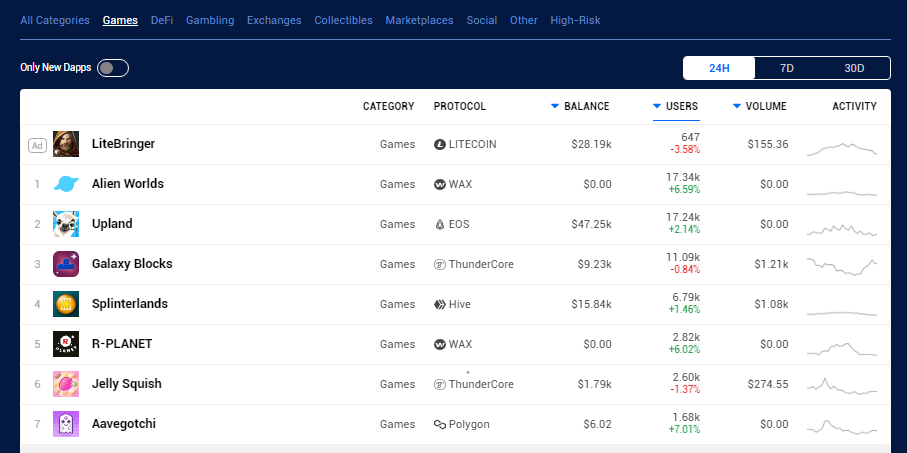Viewport: 907px width, 453px height.
Task: Switch to the Gambling category tab
Action: click(x=210, y=20)
